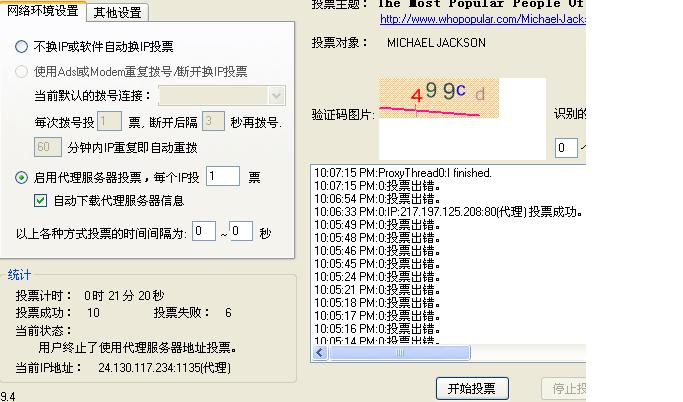Image resolution: width=683 pixels, height=402 pixels.
Task: Click the second time interval field before 秒
Action: [x=241, y=232]
